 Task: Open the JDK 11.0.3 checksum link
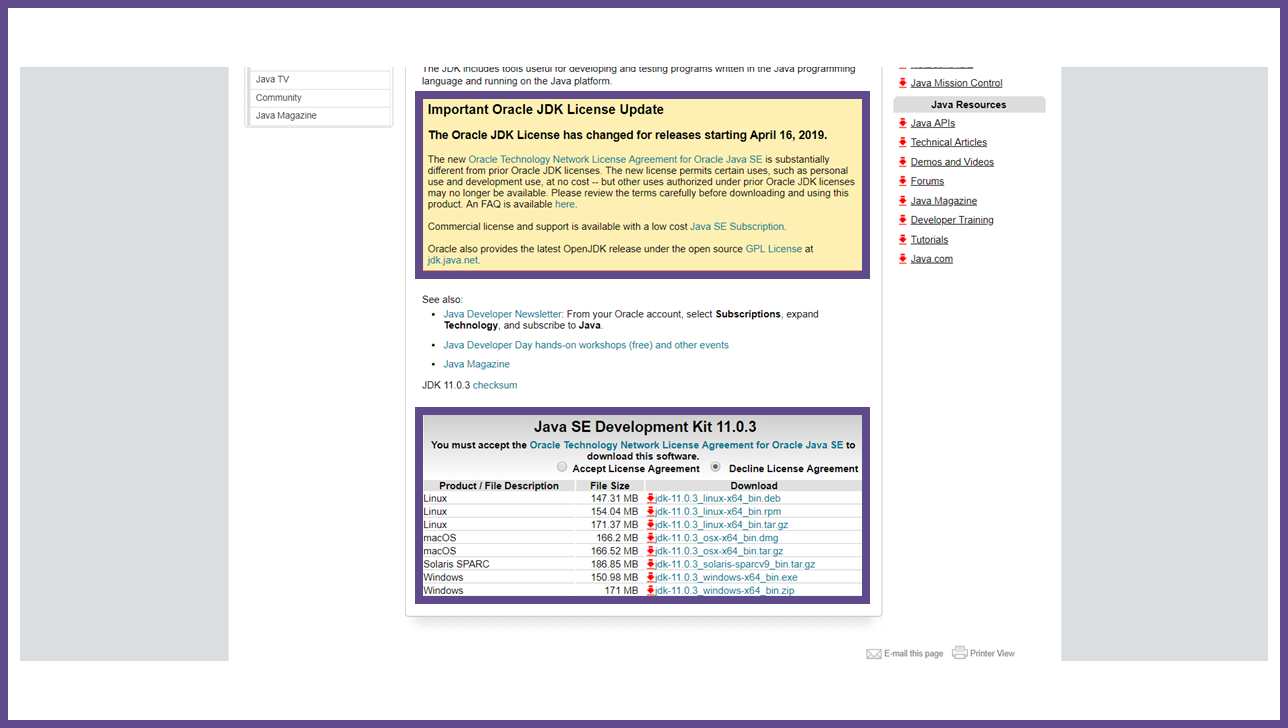point(495,385)
